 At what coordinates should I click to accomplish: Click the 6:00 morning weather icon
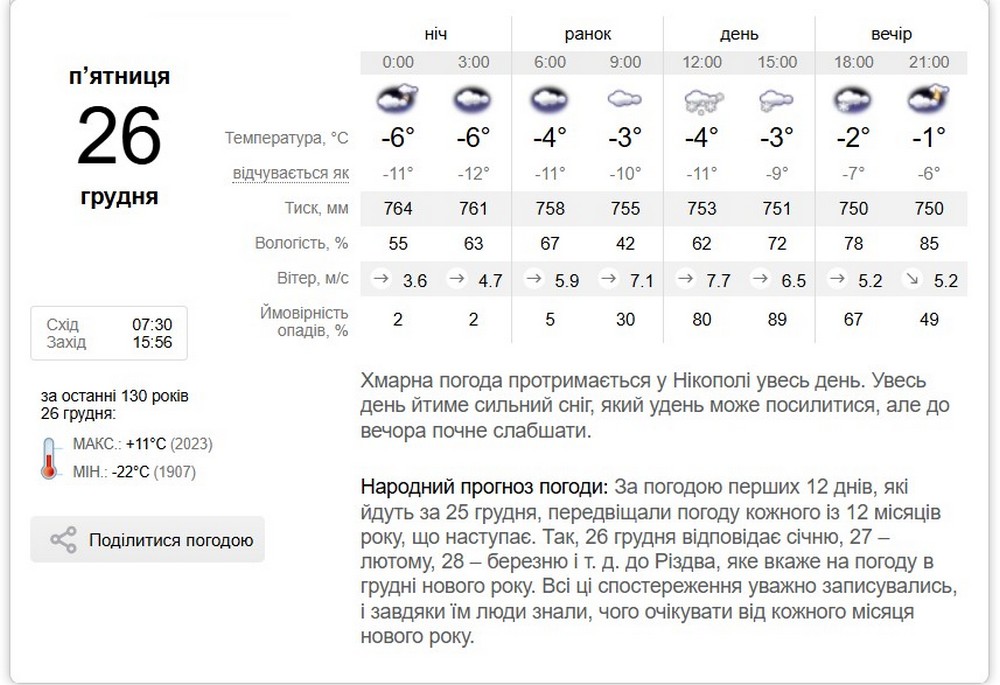click(x=549, y=99)
